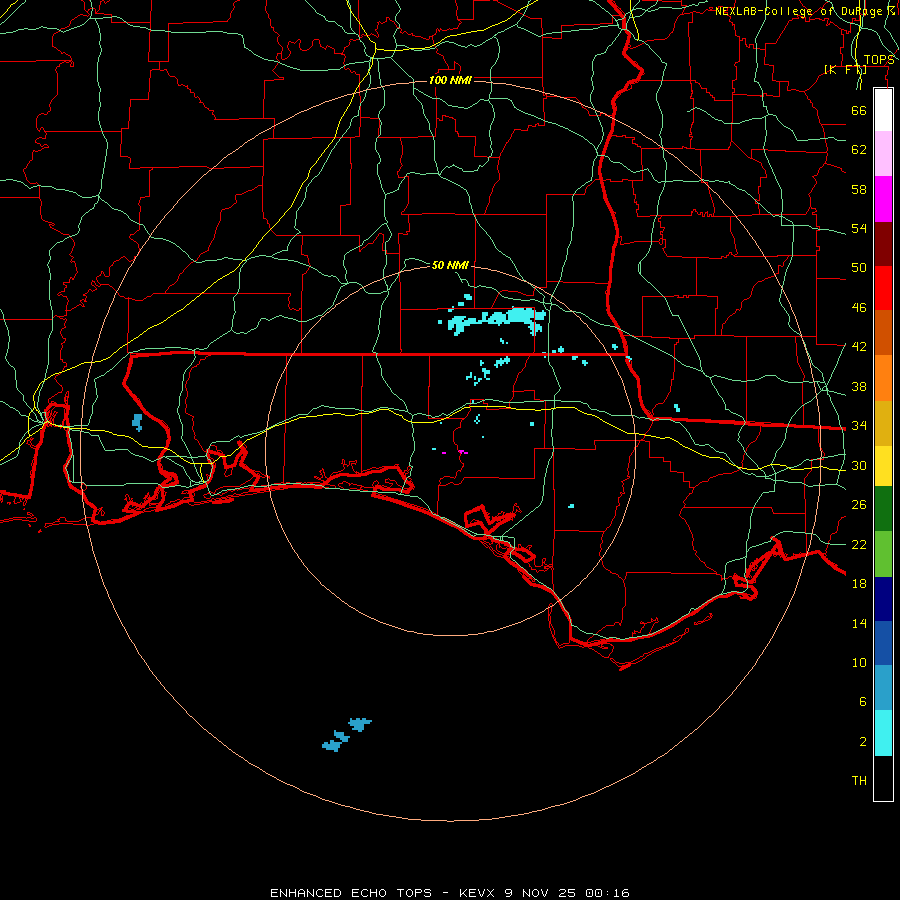The image size is (900, 900).
Task: Click the yellow legend swatch near 30
Action: (x=883, y=466)
